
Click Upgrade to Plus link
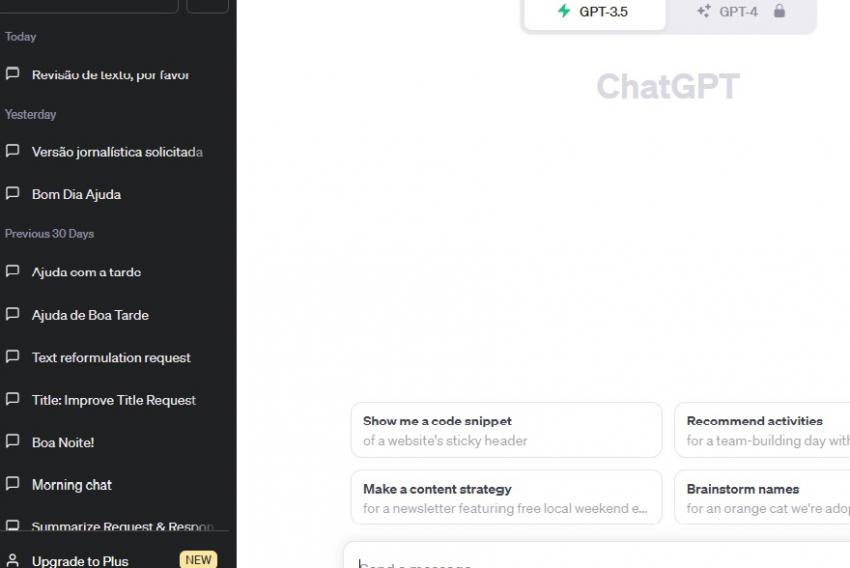tap(80, 560)
